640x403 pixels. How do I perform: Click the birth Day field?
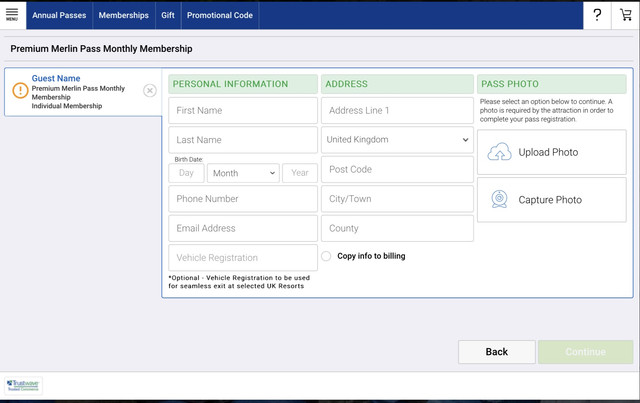point(186,173)
